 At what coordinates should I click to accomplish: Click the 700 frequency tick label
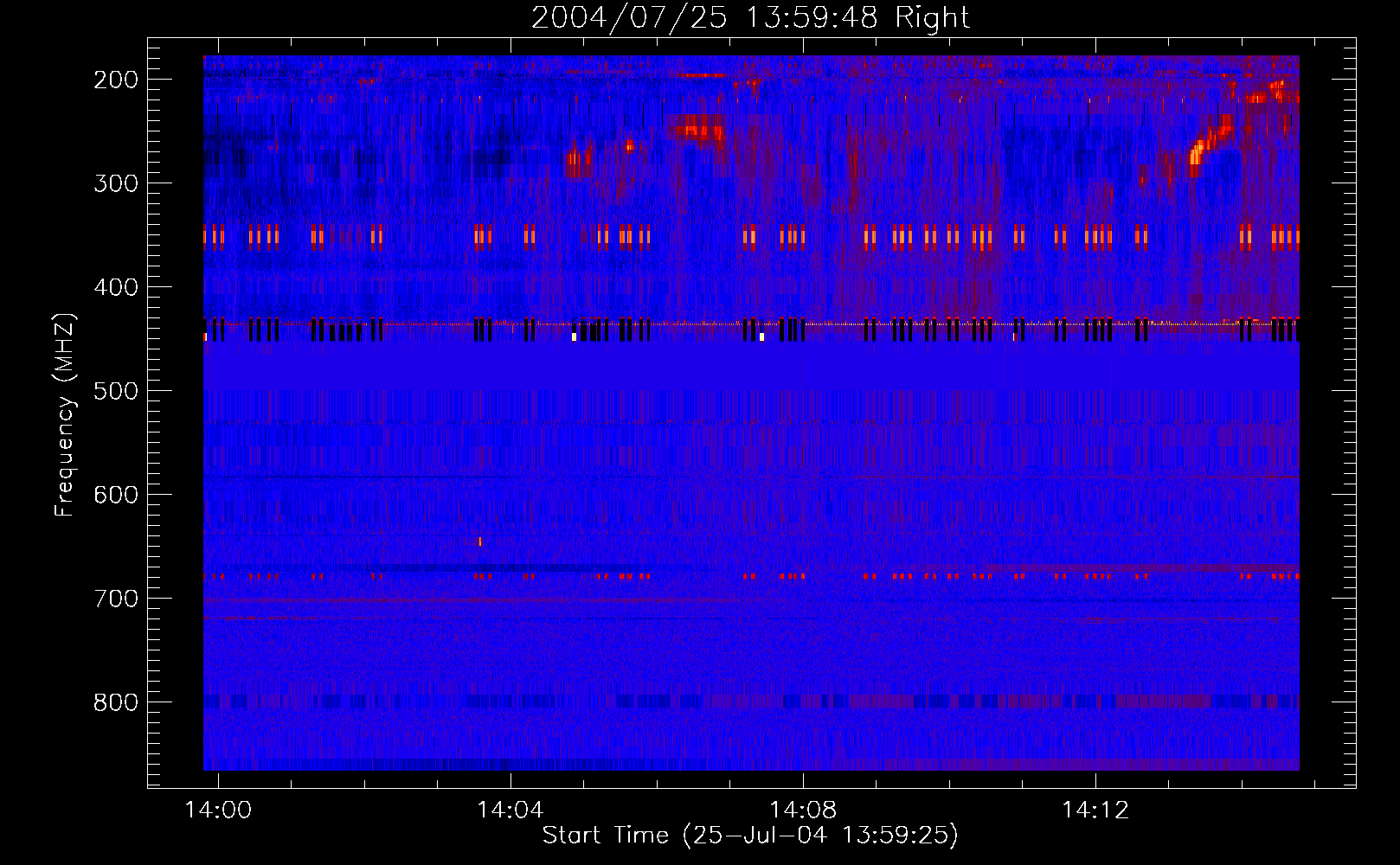click(x=116, y=599)
